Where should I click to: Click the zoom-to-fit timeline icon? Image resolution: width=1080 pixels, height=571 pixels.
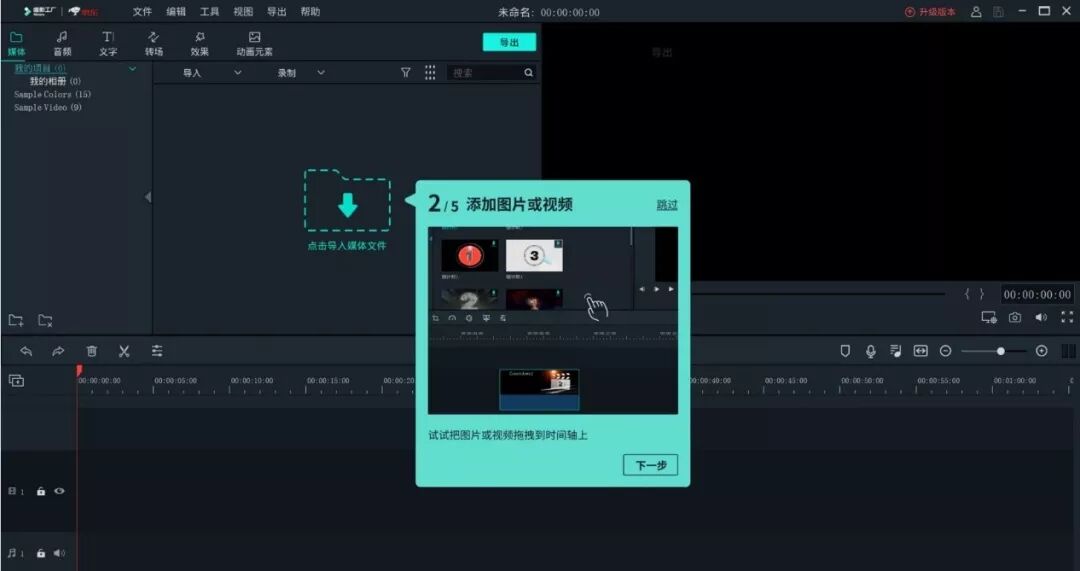[x=920, y=351]
